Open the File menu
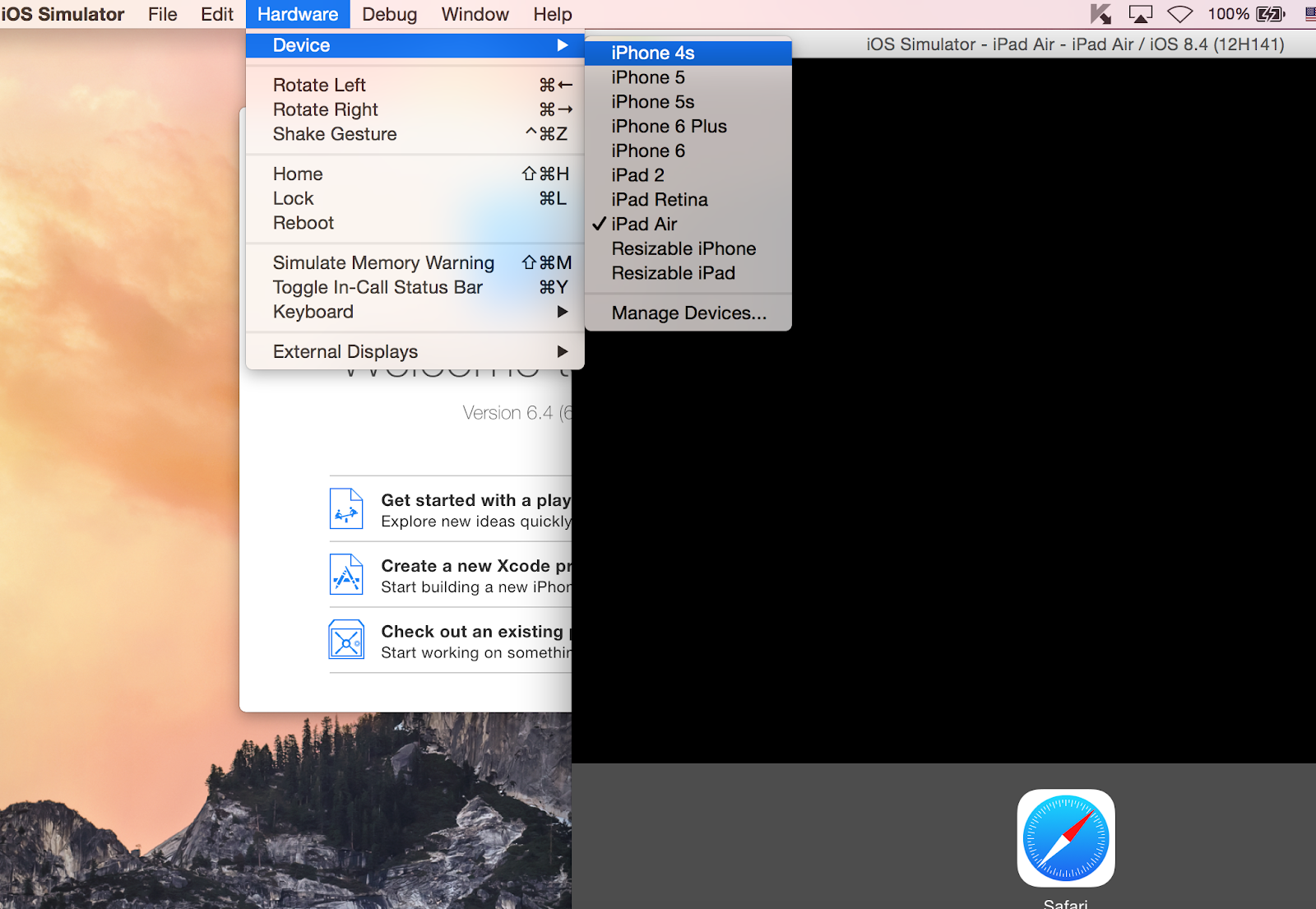Image resolution: width=1316 pixels, height=909 pixels. point(163,14)
